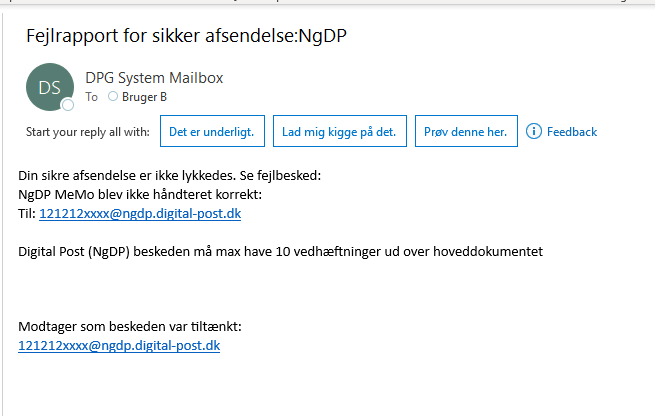Click the sentence about max 10 vedhæftninger

tap(280, 251)
